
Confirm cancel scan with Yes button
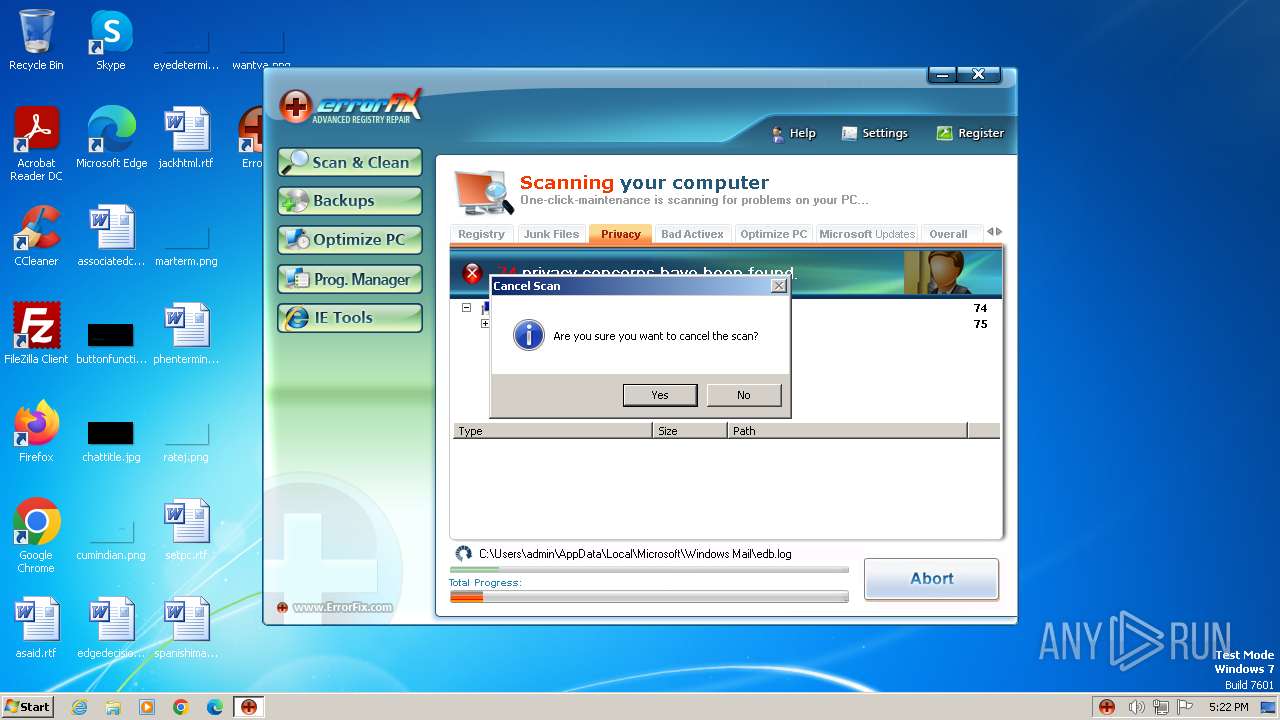tap(660, 395)
